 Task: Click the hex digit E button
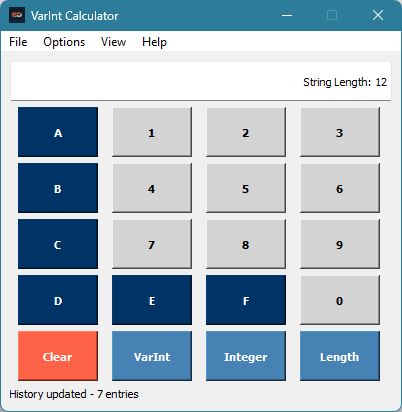click(x=152, y=300)
